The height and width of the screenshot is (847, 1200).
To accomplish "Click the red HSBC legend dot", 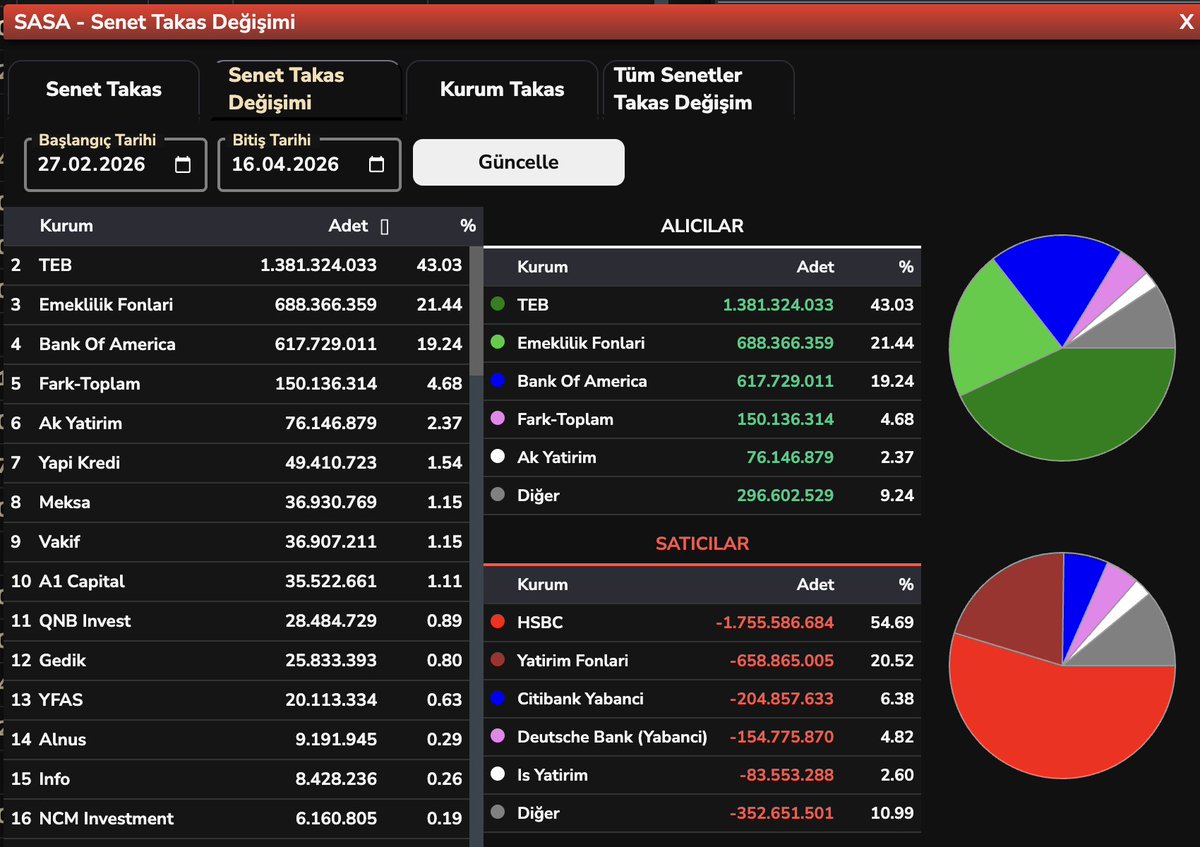I will (x=497, y=623).
